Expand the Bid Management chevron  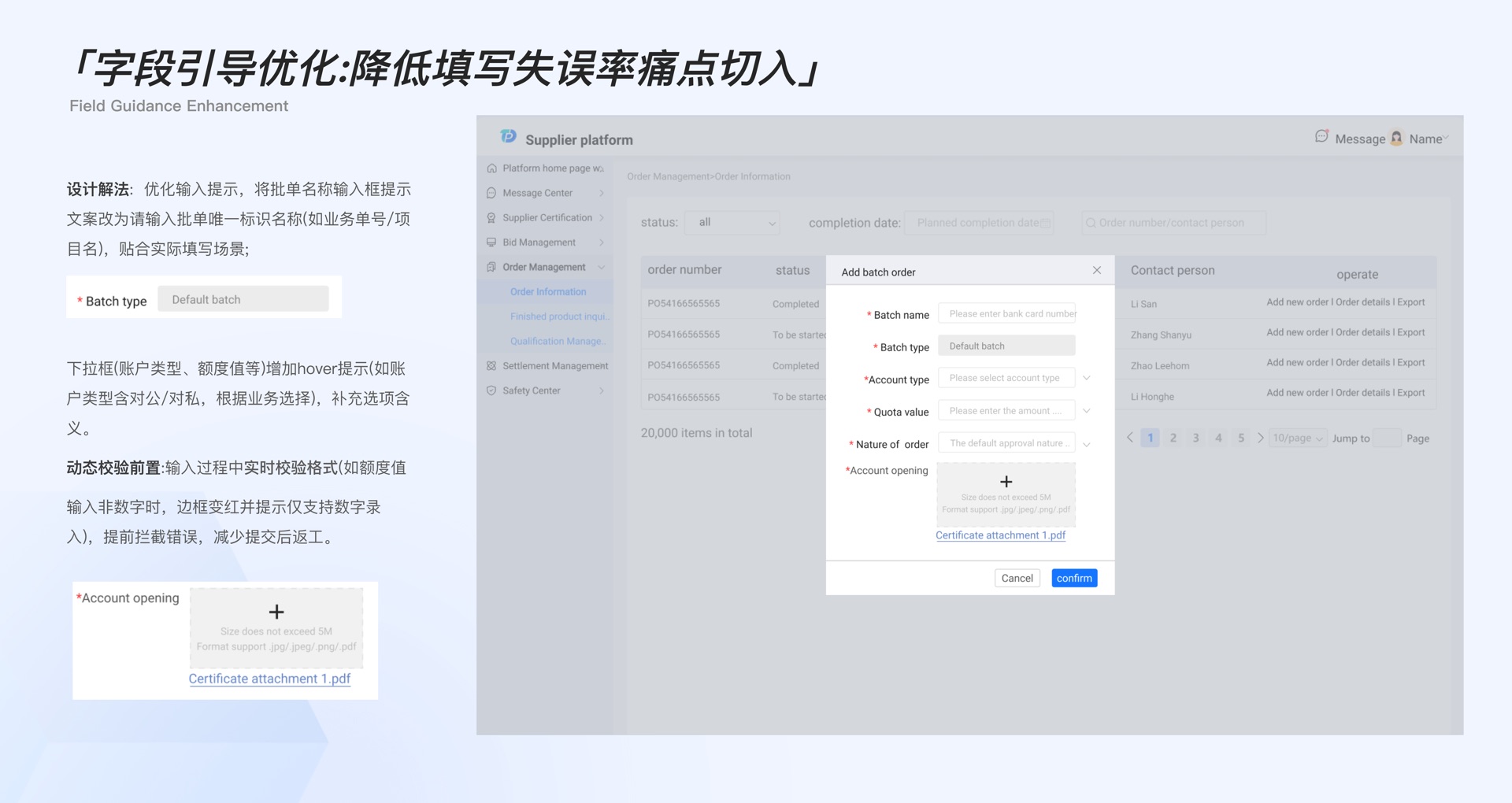(x=601, y=242)
